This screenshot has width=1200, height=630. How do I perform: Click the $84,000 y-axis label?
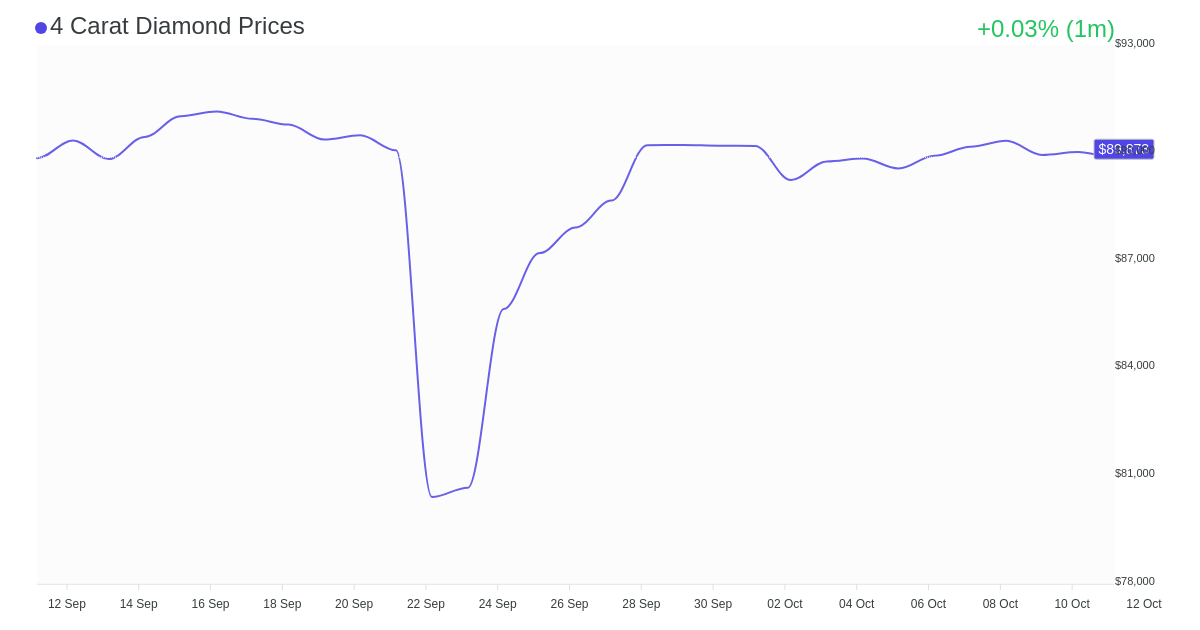click(x=1134, y=365)
